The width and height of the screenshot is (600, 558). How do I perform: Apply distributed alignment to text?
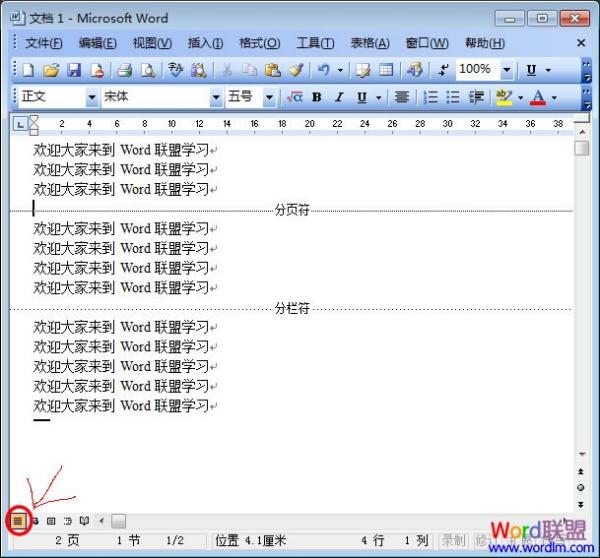(401, 97)
